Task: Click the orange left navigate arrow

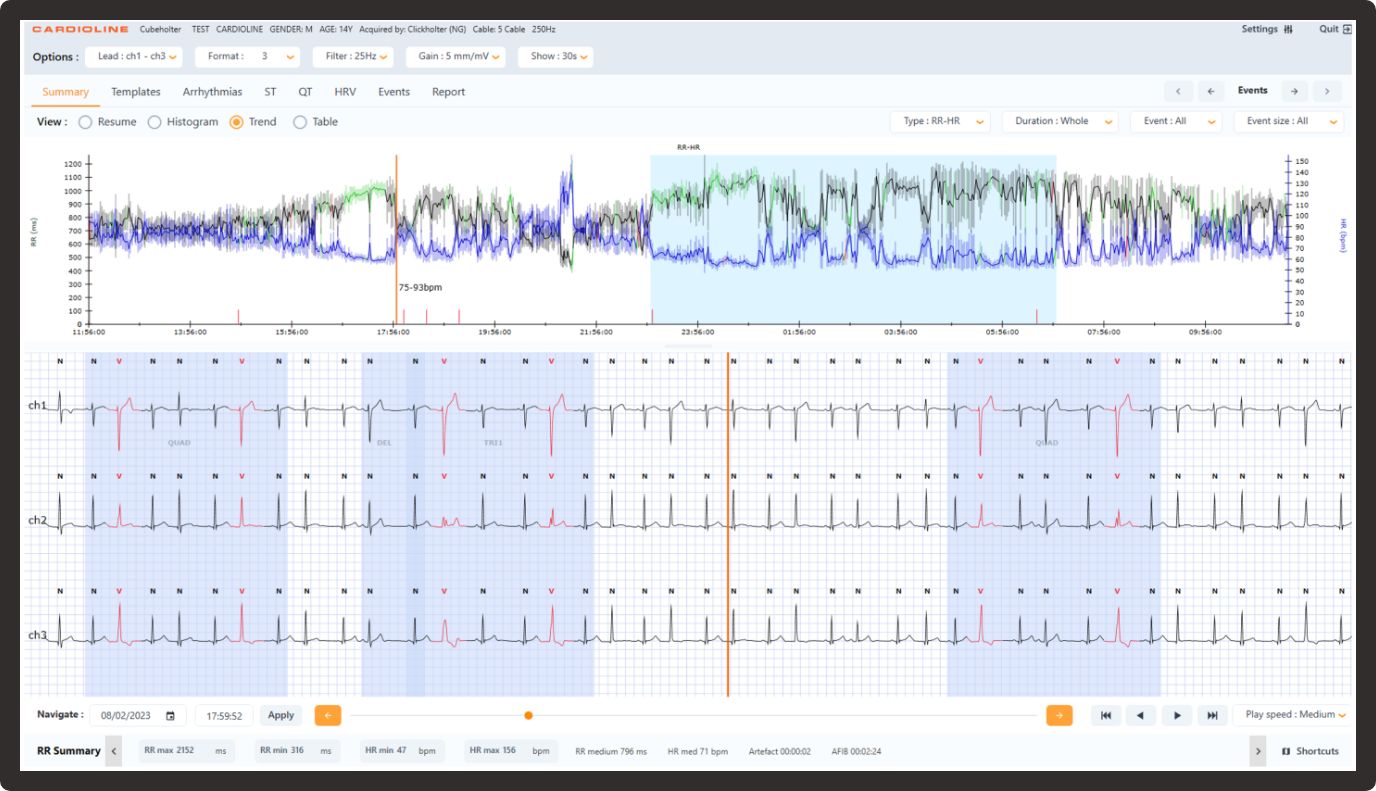Action: (328, 715)
